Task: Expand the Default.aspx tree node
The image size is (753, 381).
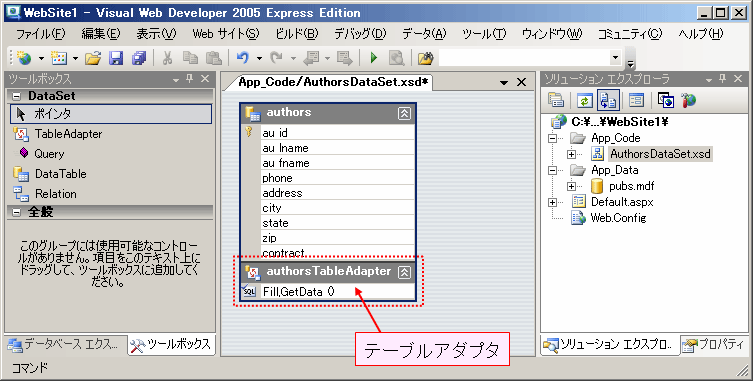Action: click(553, 202)
